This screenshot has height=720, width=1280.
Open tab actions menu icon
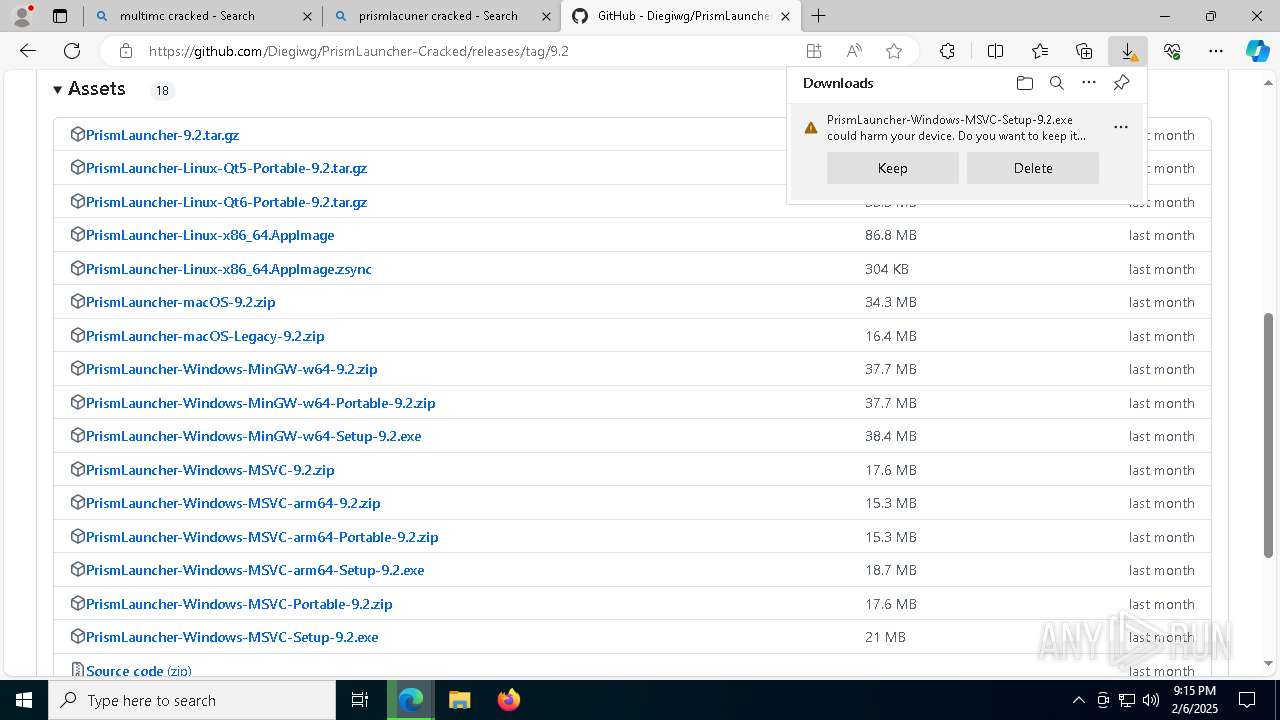[60, 16]
